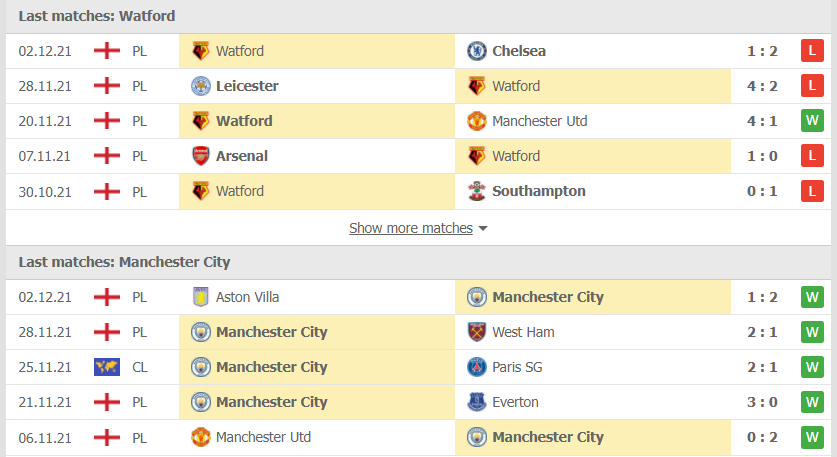Click the West Ham crest icon
Image resolution: width=837 pixels, height=457 pixels.
[476, 332]
